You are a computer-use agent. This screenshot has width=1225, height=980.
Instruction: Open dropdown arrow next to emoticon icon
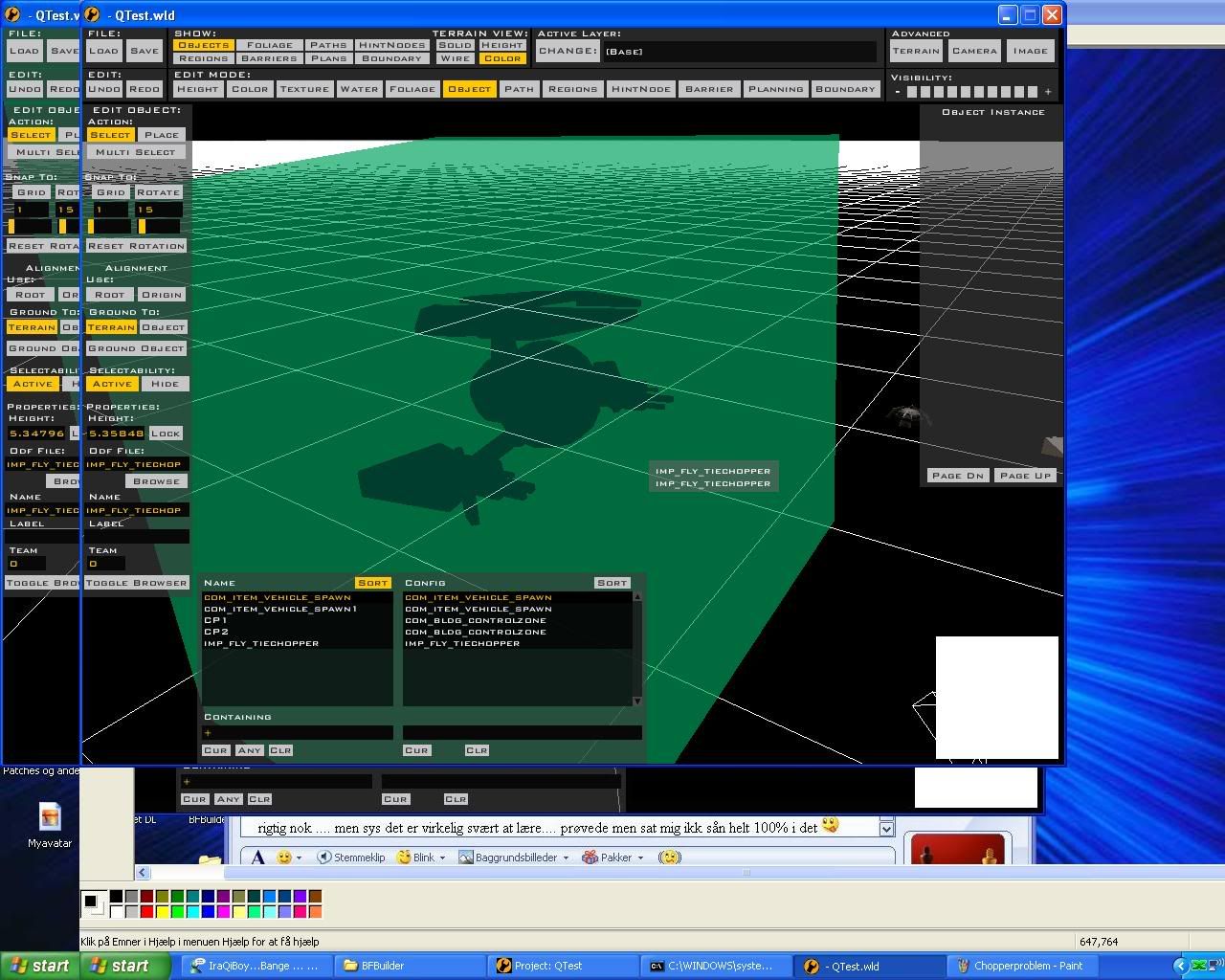[x=300, y=857]
